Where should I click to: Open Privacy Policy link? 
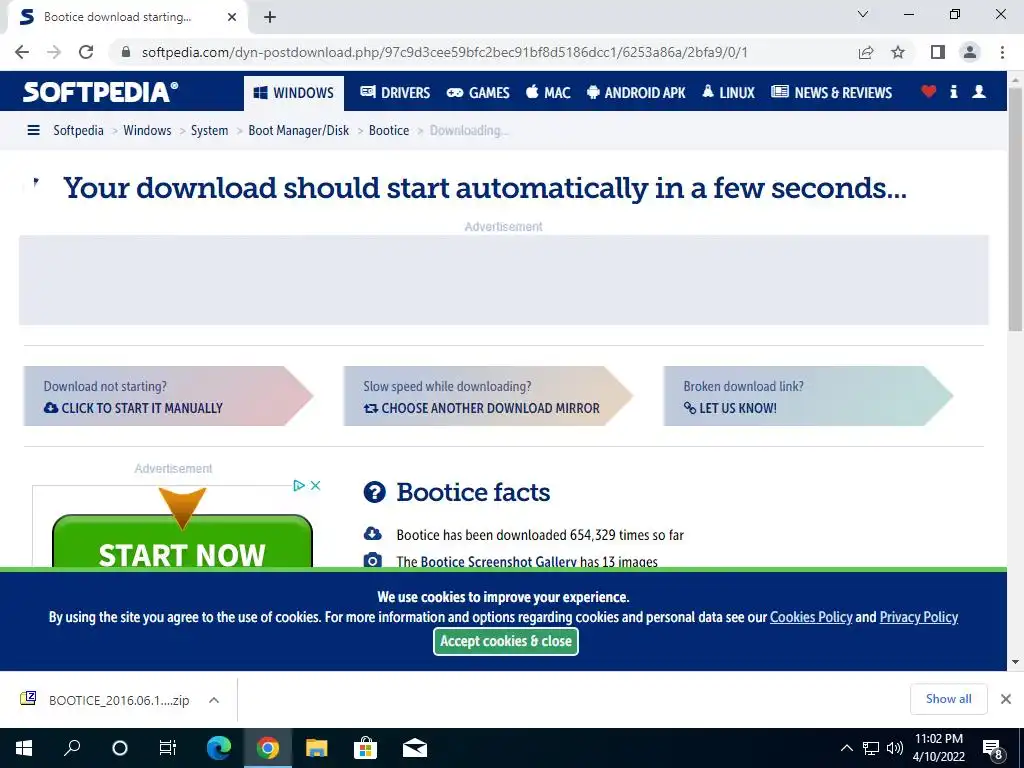pos(919,617)
